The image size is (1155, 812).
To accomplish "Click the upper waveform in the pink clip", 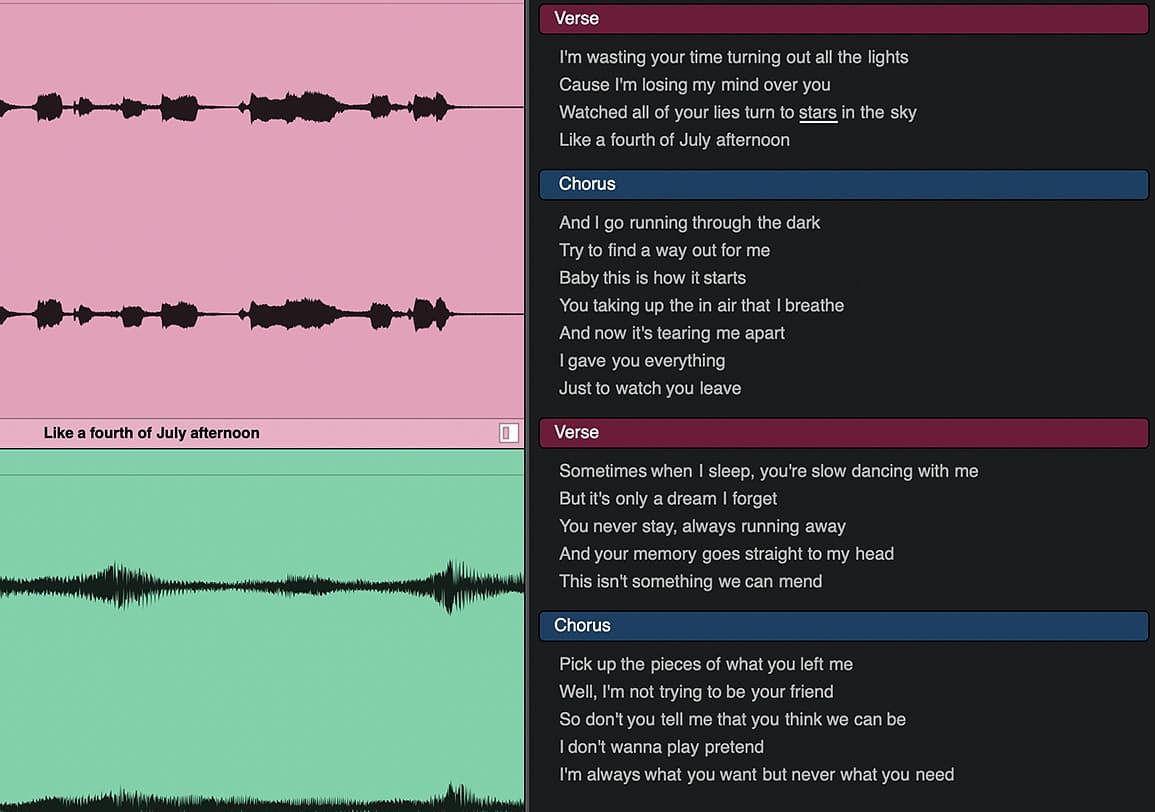I will [x=261, y=107].
